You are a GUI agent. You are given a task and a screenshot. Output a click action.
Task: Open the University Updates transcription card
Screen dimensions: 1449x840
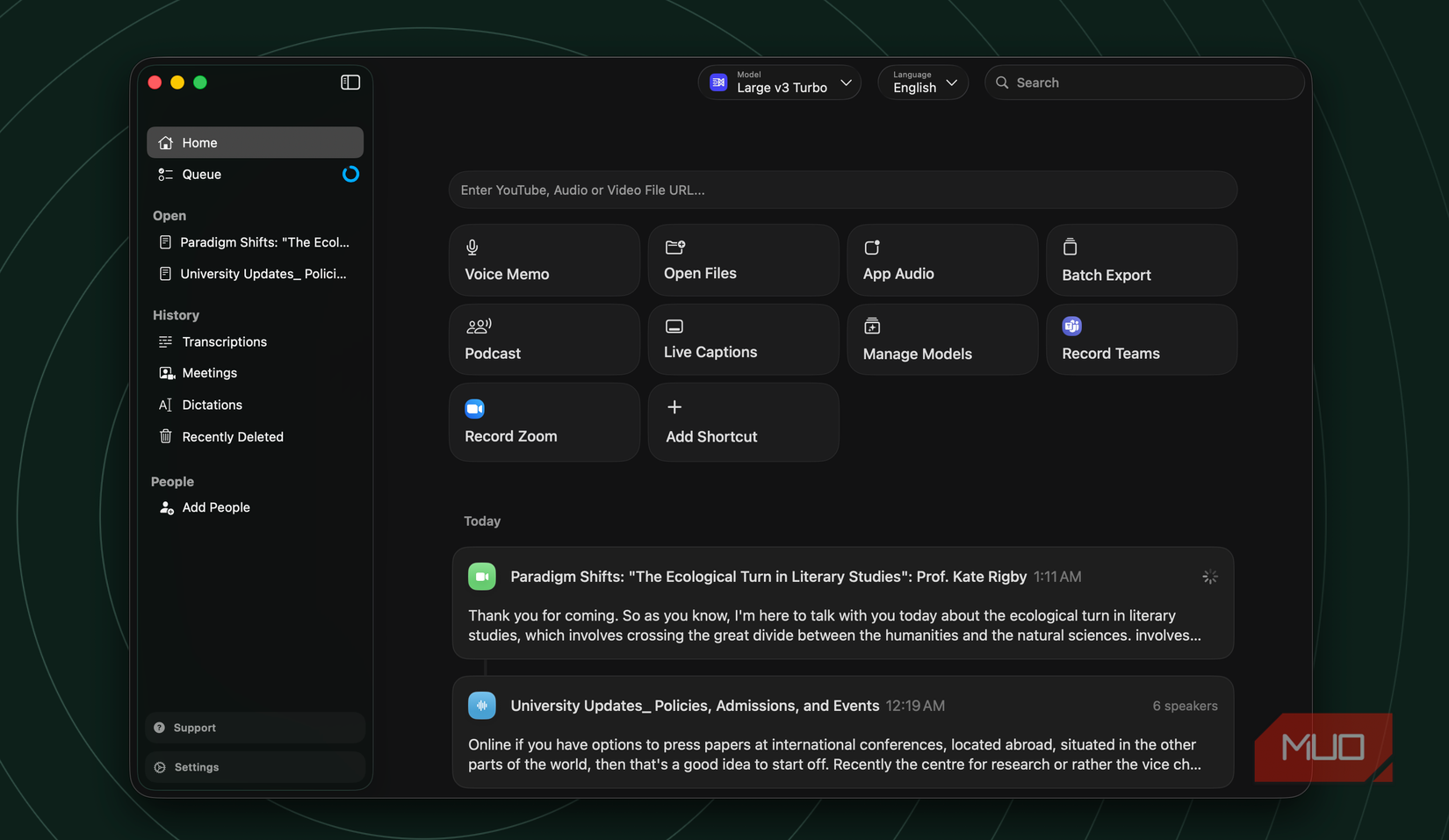[843, 732]
